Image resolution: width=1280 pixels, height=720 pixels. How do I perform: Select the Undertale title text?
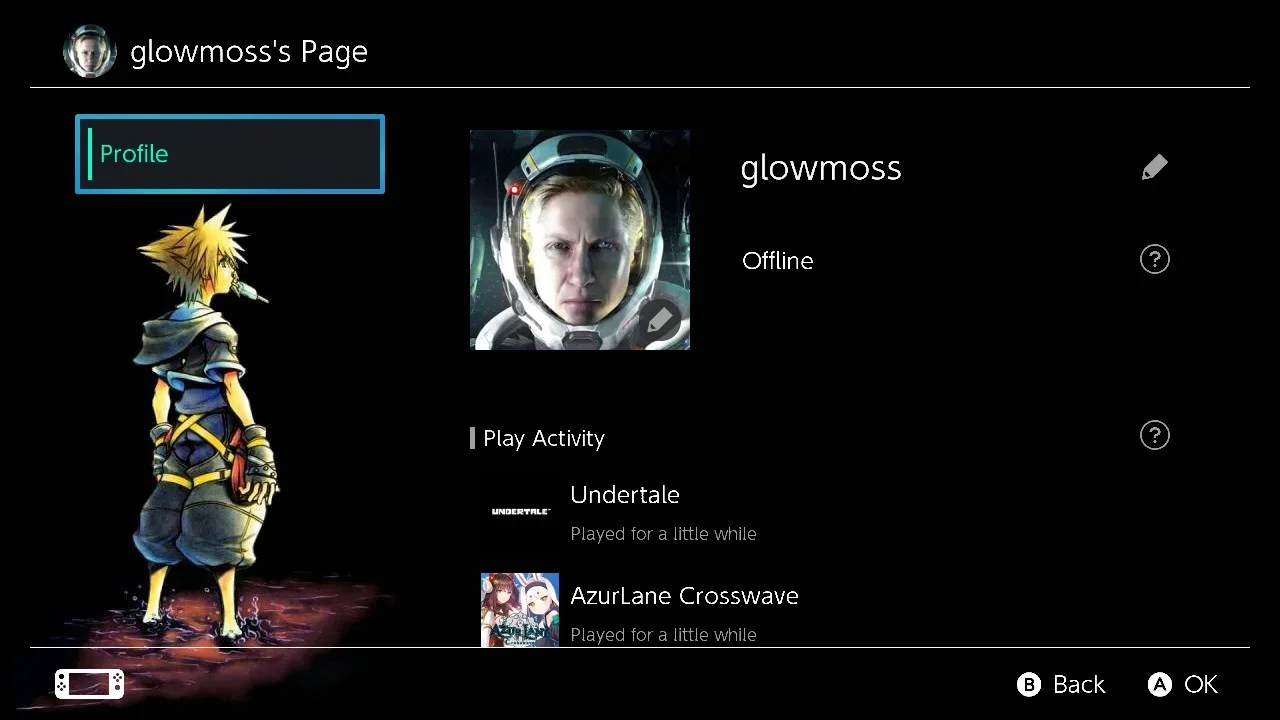pos(625,495)
